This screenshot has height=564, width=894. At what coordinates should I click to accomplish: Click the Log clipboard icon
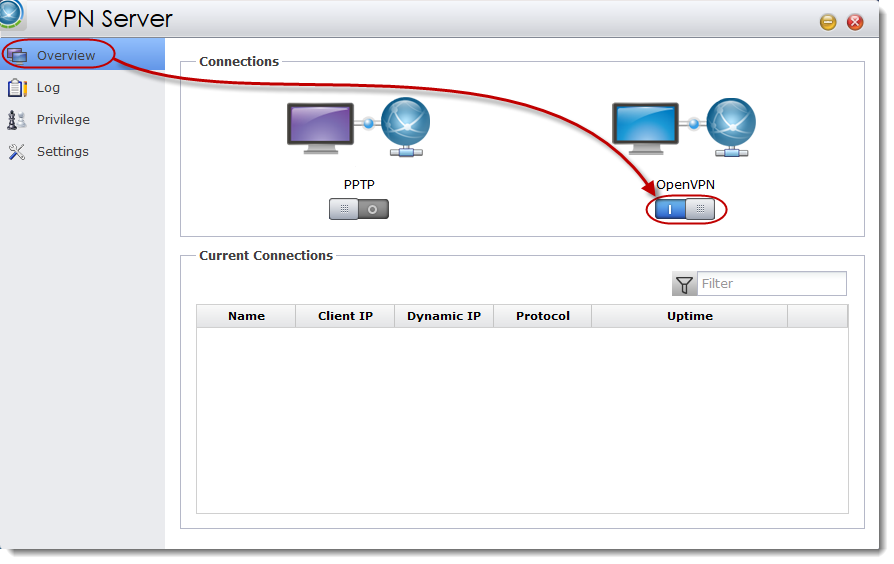click(17, 88)
